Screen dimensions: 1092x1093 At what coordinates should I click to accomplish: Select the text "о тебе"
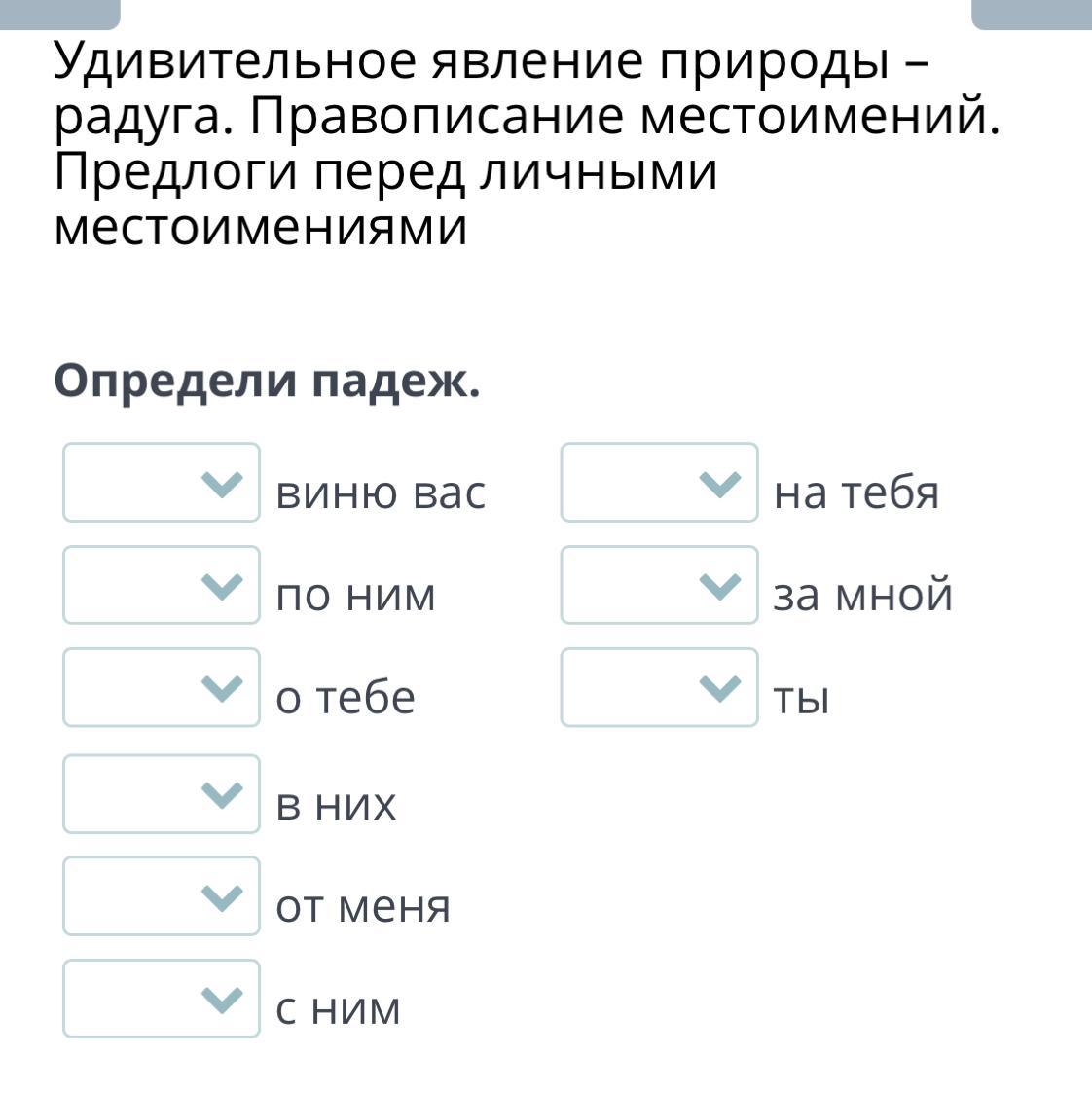click(x=346, y=698)
